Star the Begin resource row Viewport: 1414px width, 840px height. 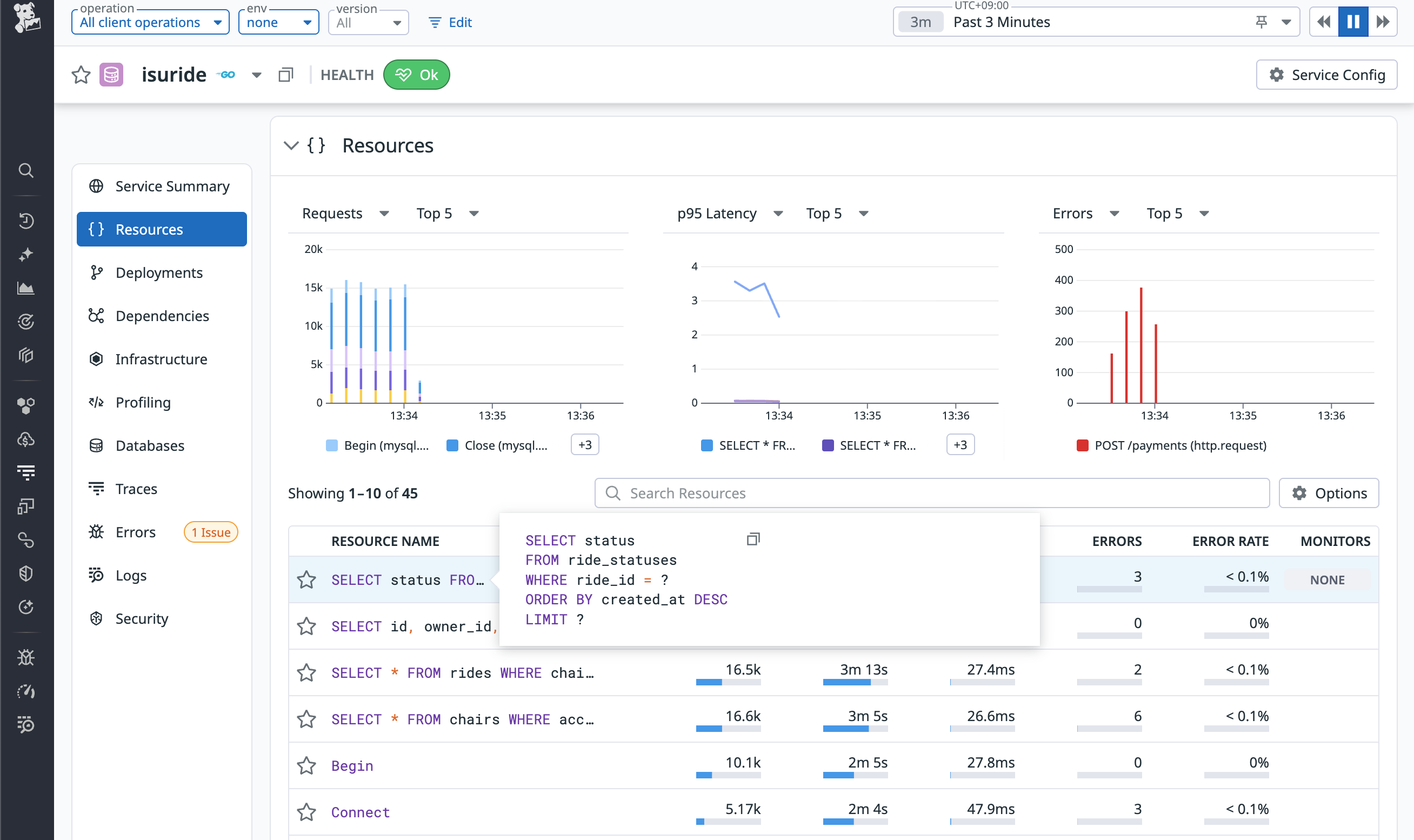pyautogui.click(x=306, y=766)
